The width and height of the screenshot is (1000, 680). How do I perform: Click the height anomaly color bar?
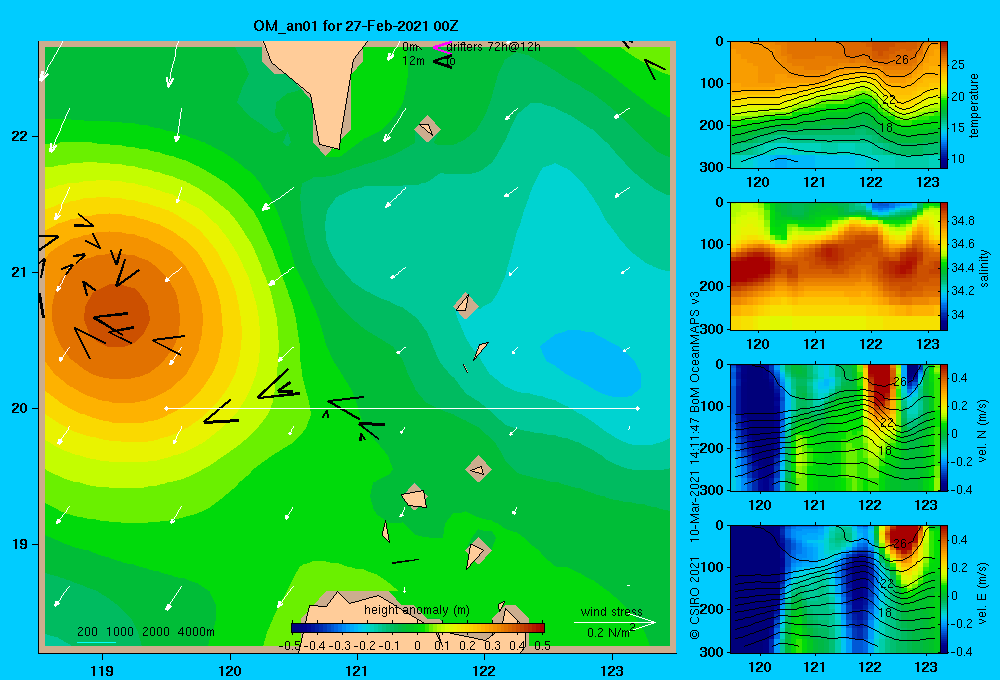(x=418, y=628)
